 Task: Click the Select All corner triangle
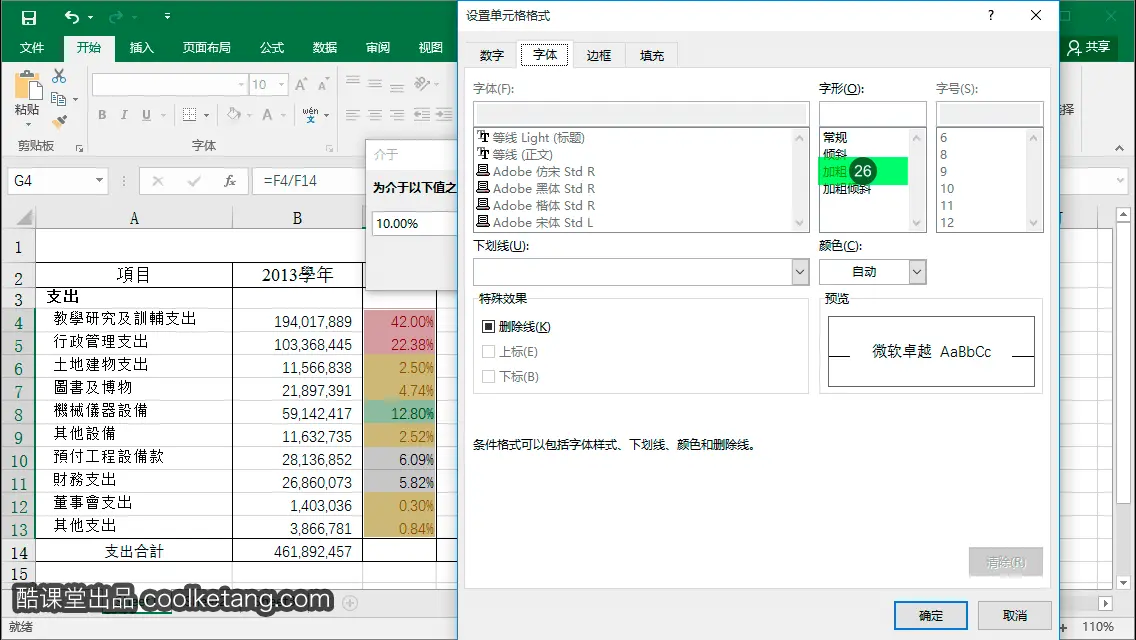tap(24, 217)
